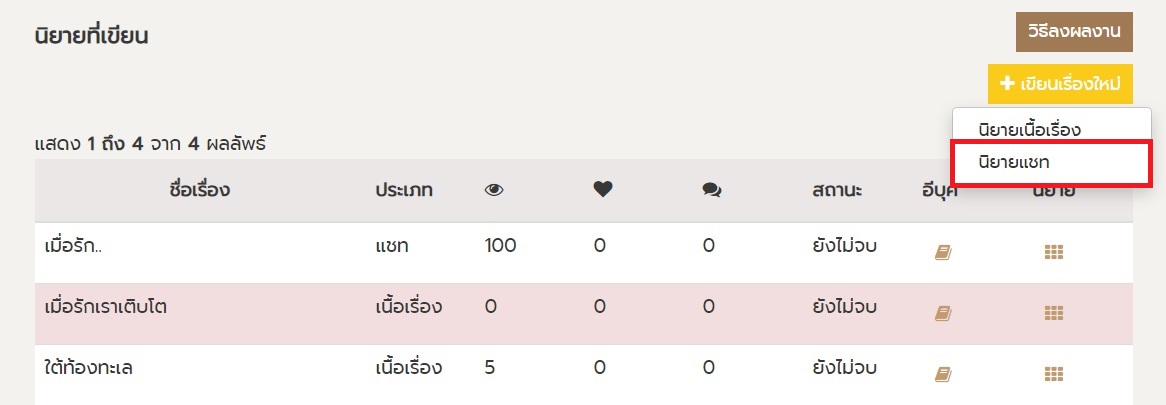
Task: Click the วิธีลงผลงาน button
Action: [1074, 32]
